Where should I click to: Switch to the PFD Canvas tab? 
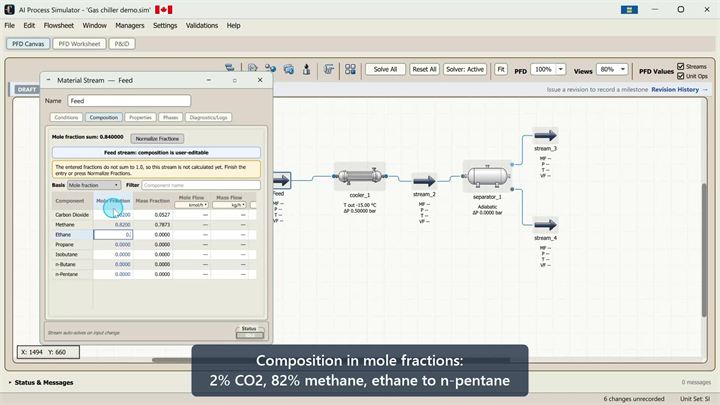(x=28, y=44)
